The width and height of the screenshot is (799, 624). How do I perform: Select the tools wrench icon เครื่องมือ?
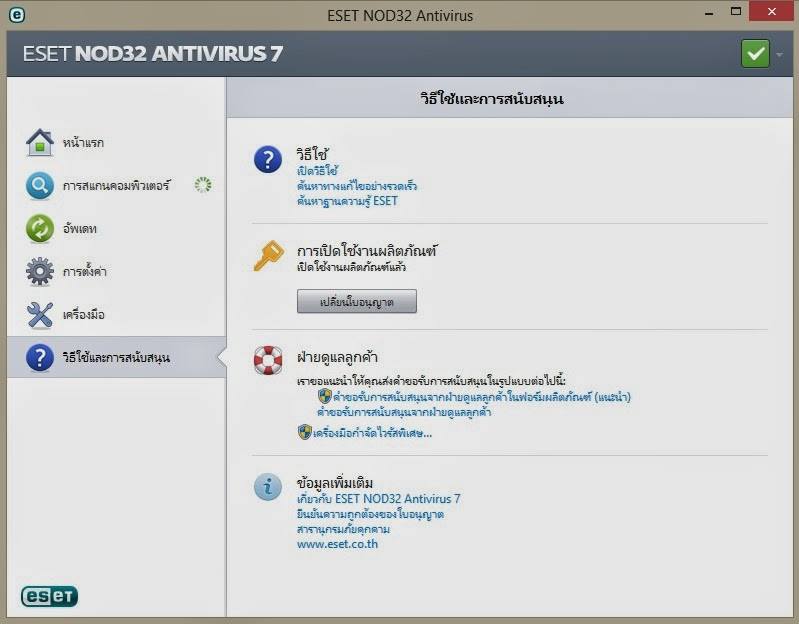(x=40, y=314)
